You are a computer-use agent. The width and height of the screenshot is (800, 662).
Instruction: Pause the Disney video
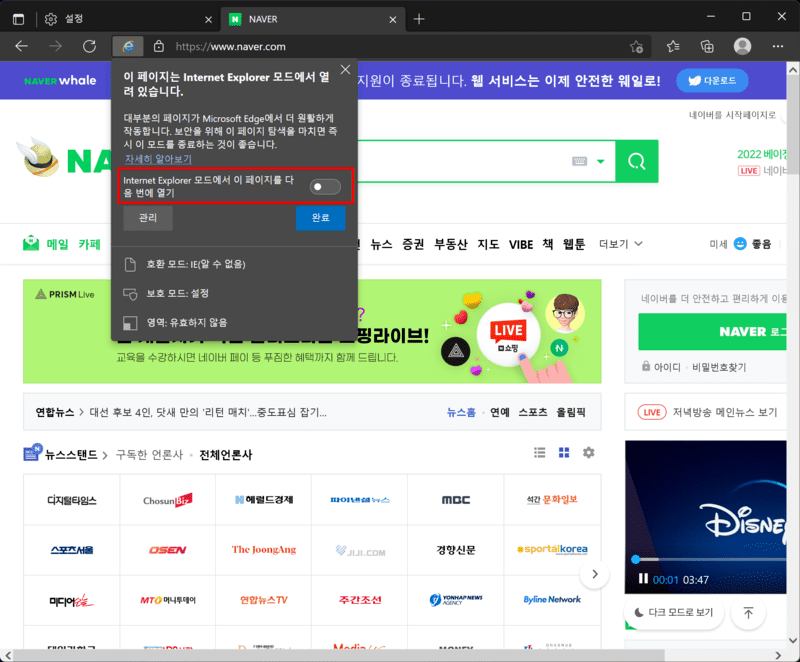tap(643, 579)
